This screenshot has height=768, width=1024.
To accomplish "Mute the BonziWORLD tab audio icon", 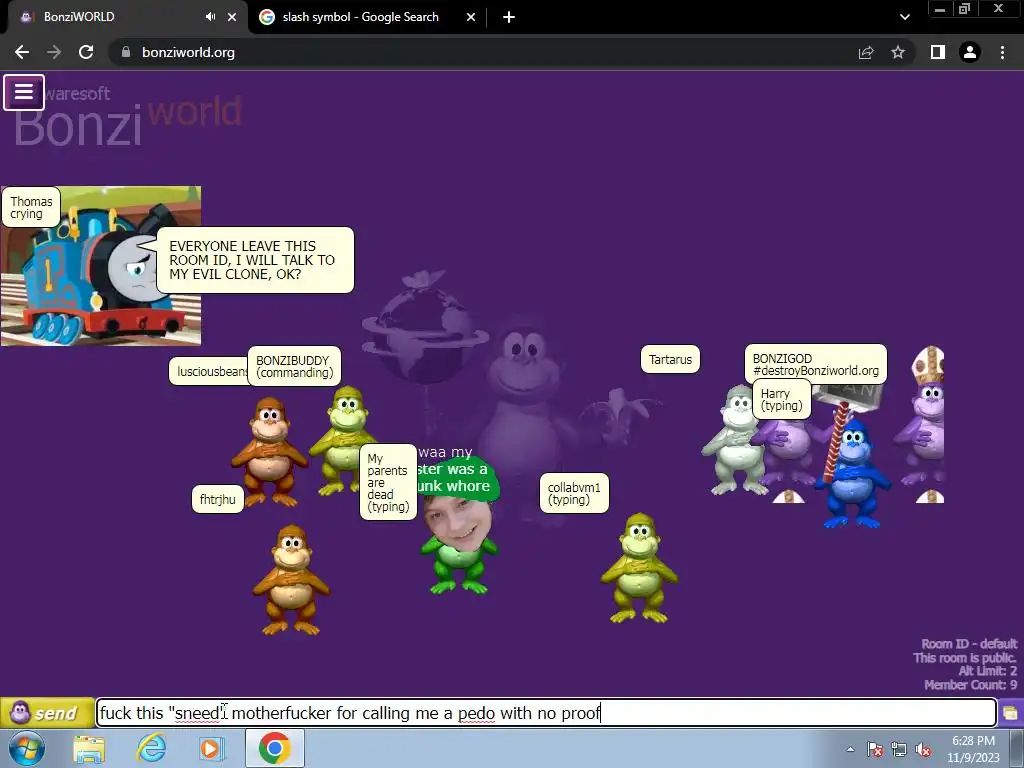I will click(210, 17).
